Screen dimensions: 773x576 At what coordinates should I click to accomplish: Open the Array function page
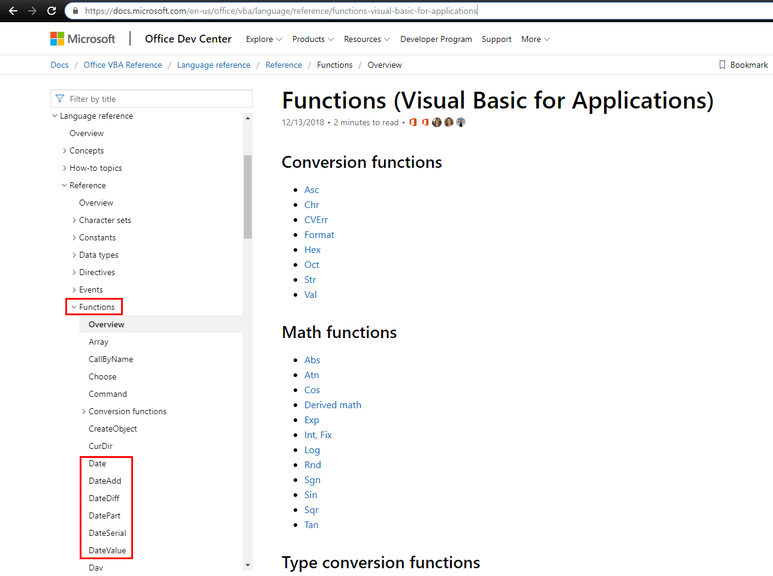pyautogui.click(x=98, y=341)
